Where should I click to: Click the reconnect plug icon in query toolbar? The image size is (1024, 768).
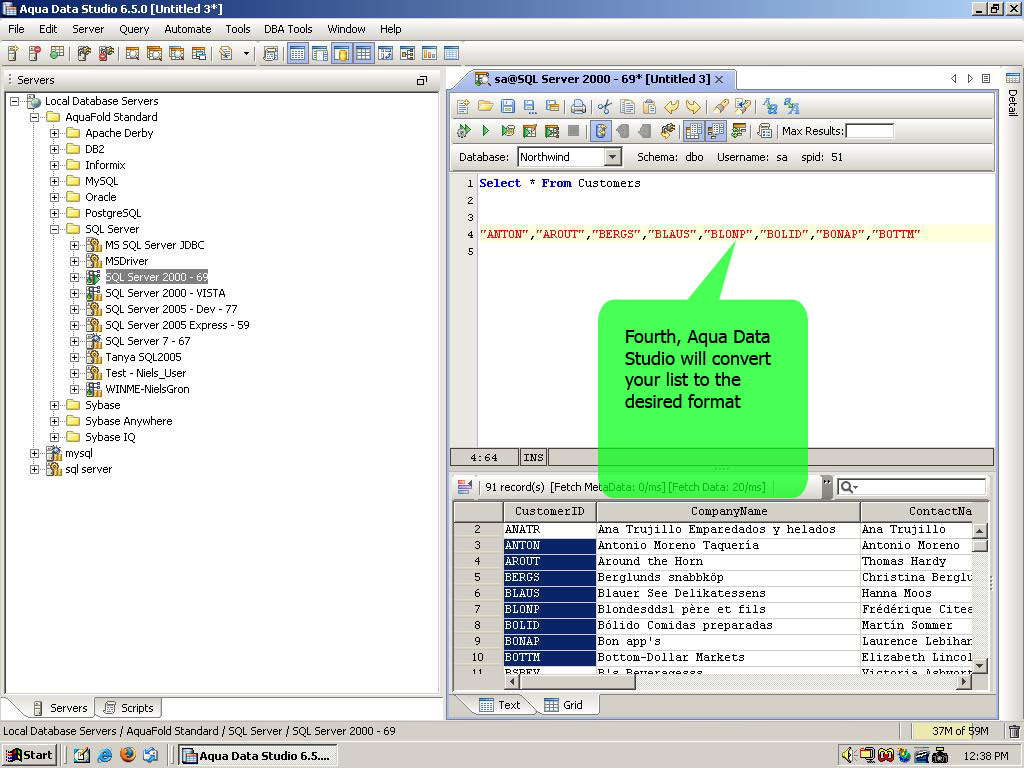667,131
